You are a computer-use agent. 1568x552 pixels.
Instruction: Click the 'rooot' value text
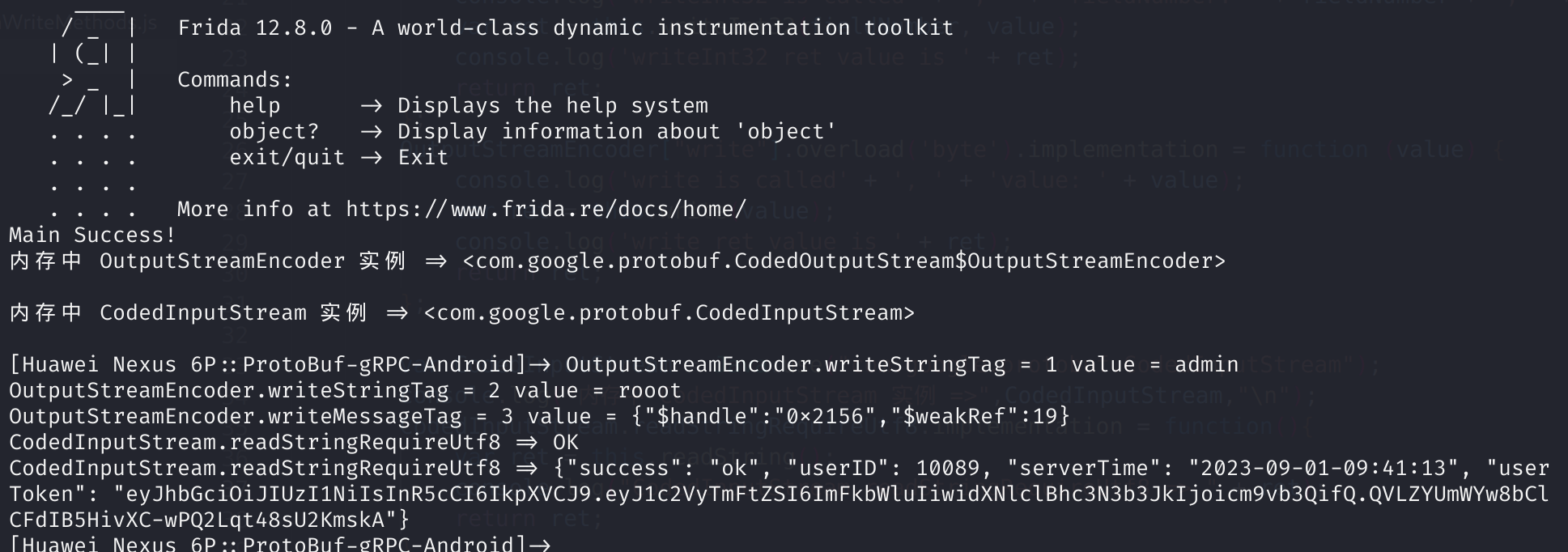coord(649,390)
